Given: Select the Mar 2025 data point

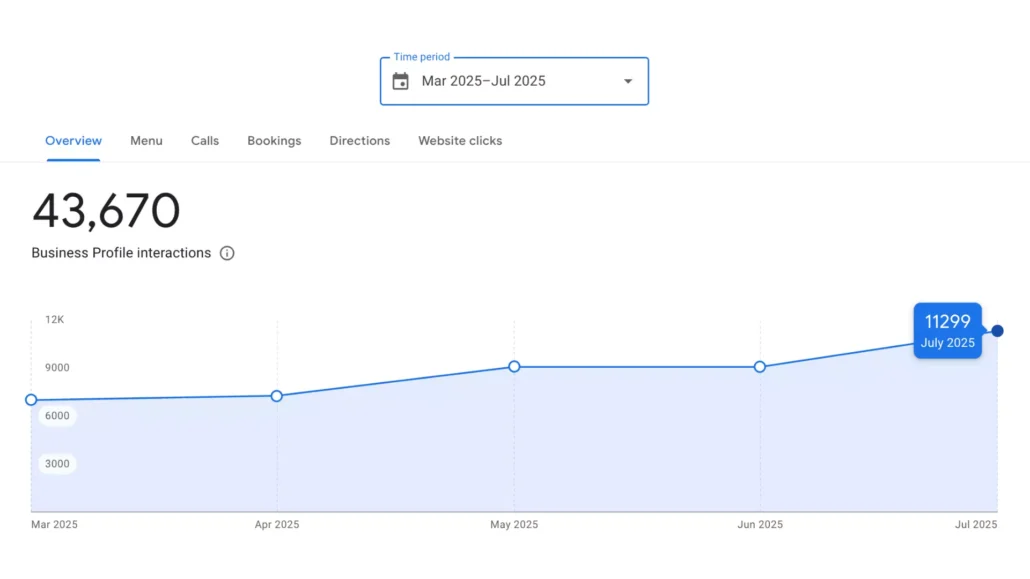Looking at the screenshot, I should [x=31, y=400].
